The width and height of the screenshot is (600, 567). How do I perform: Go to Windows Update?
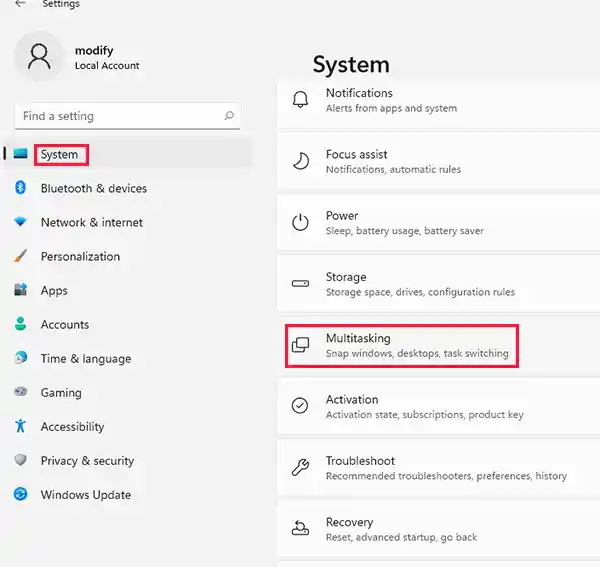coord(128,494)
